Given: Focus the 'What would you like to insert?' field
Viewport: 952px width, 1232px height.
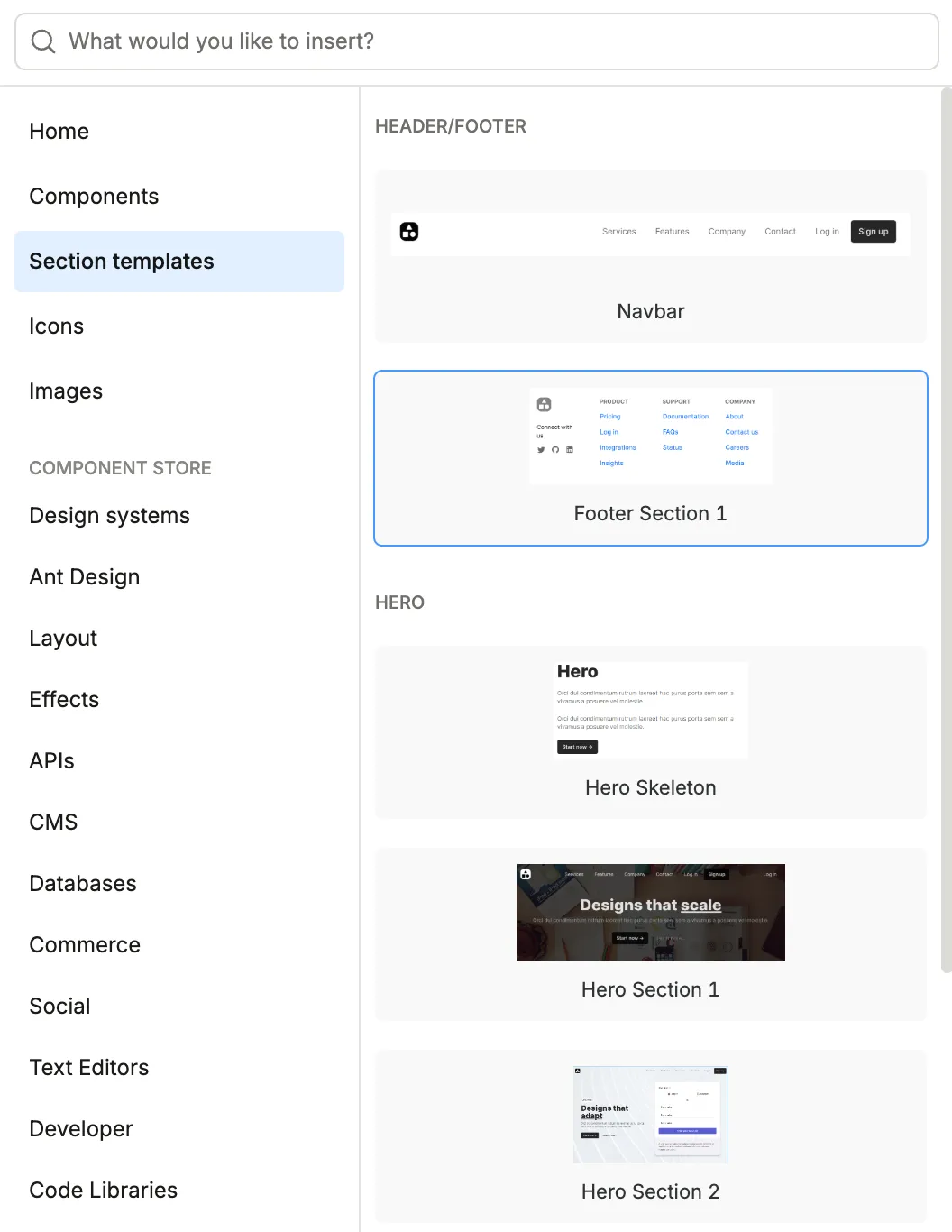Looking at the screenshot, I should [x=477, y=41].
